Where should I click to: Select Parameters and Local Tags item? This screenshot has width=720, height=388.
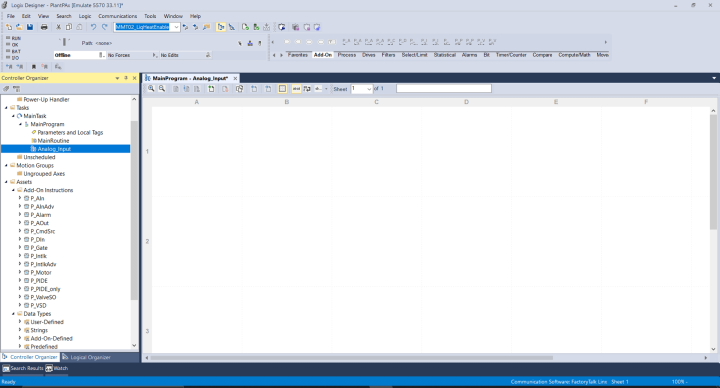70,132
